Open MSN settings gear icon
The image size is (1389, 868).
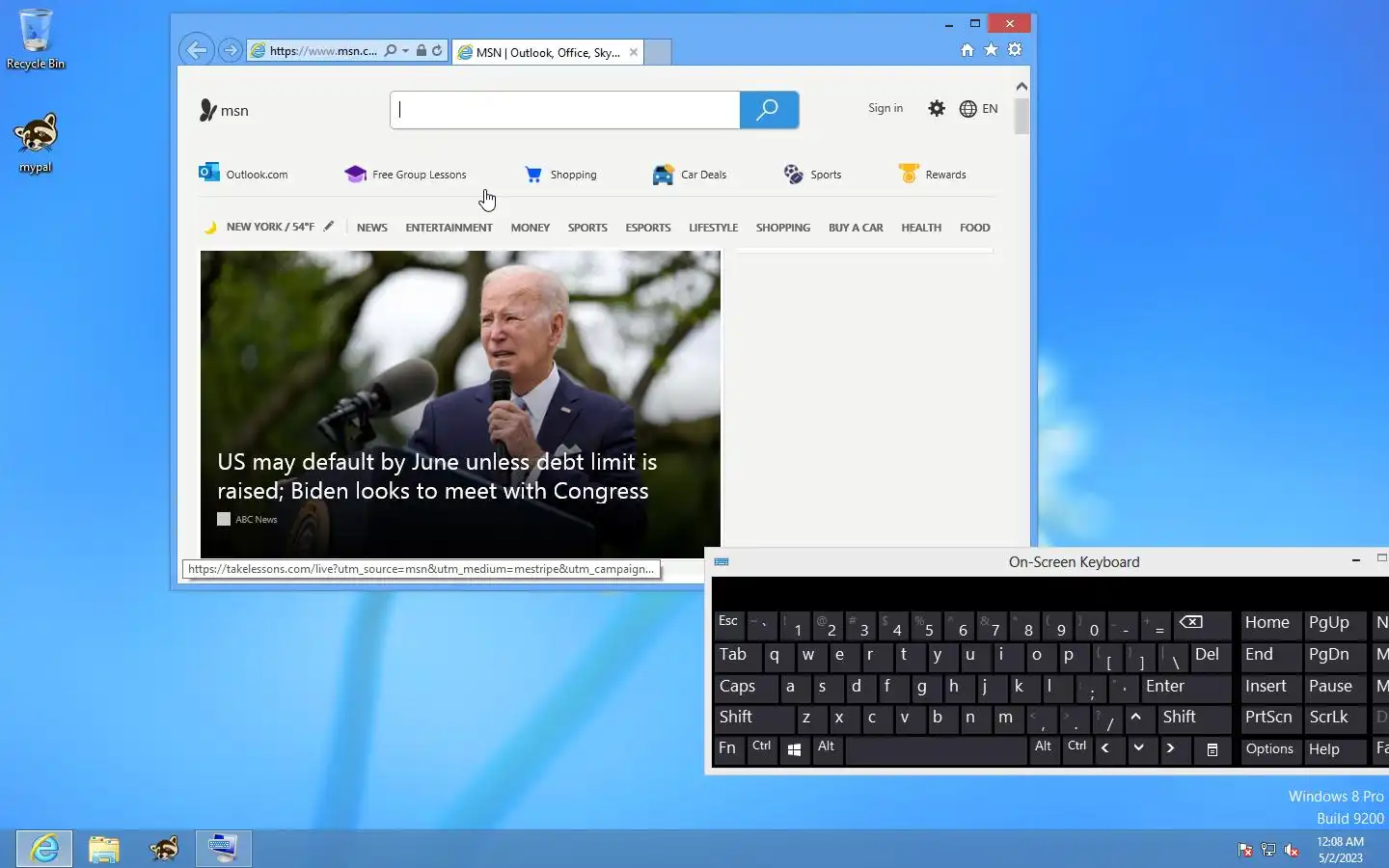[937, 109]
